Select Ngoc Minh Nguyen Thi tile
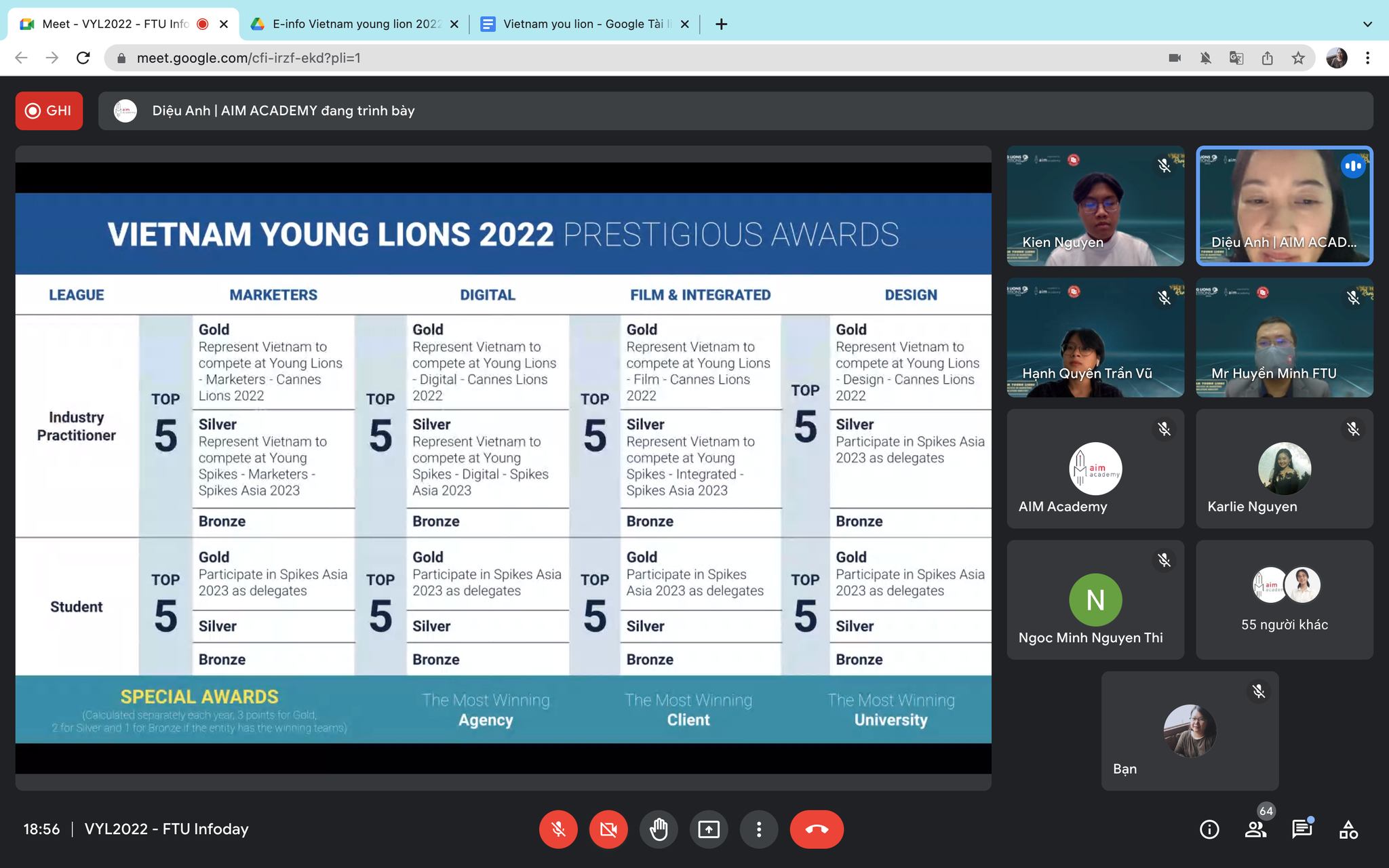 click(x=1095, y=600)
